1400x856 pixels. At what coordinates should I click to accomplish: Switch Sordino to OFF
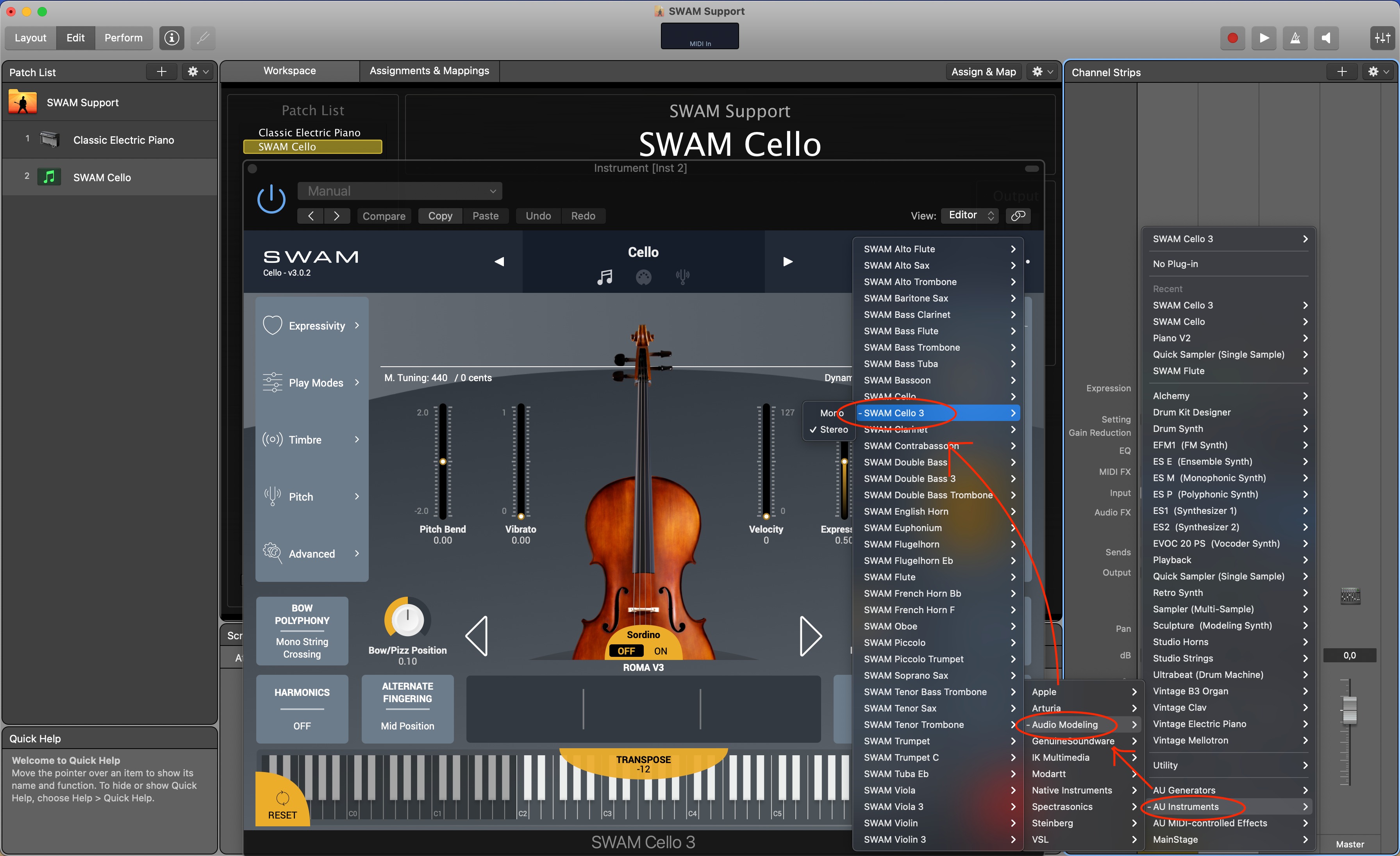tap(626, 651)
